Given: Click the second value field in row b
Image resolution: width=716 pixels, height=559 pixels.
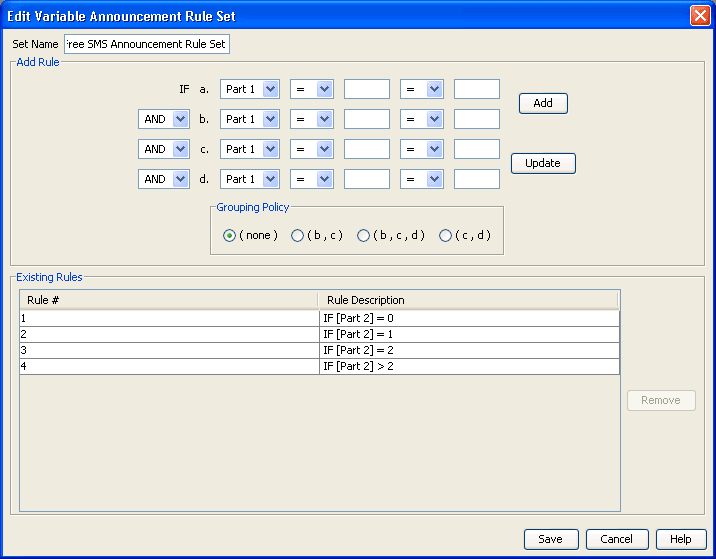Looking at the screenshot, I should [477, 119].
